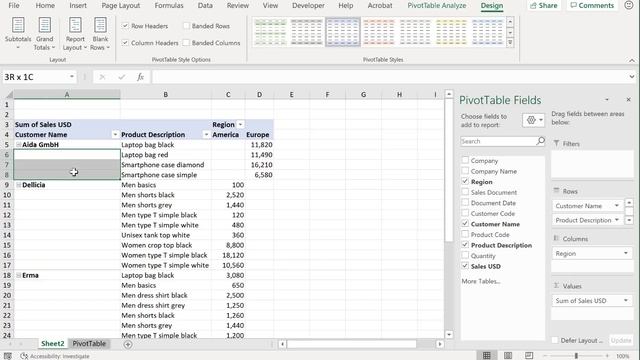
Task: Click the formula bar enter checkmark
Action: [x=121, y=77]
